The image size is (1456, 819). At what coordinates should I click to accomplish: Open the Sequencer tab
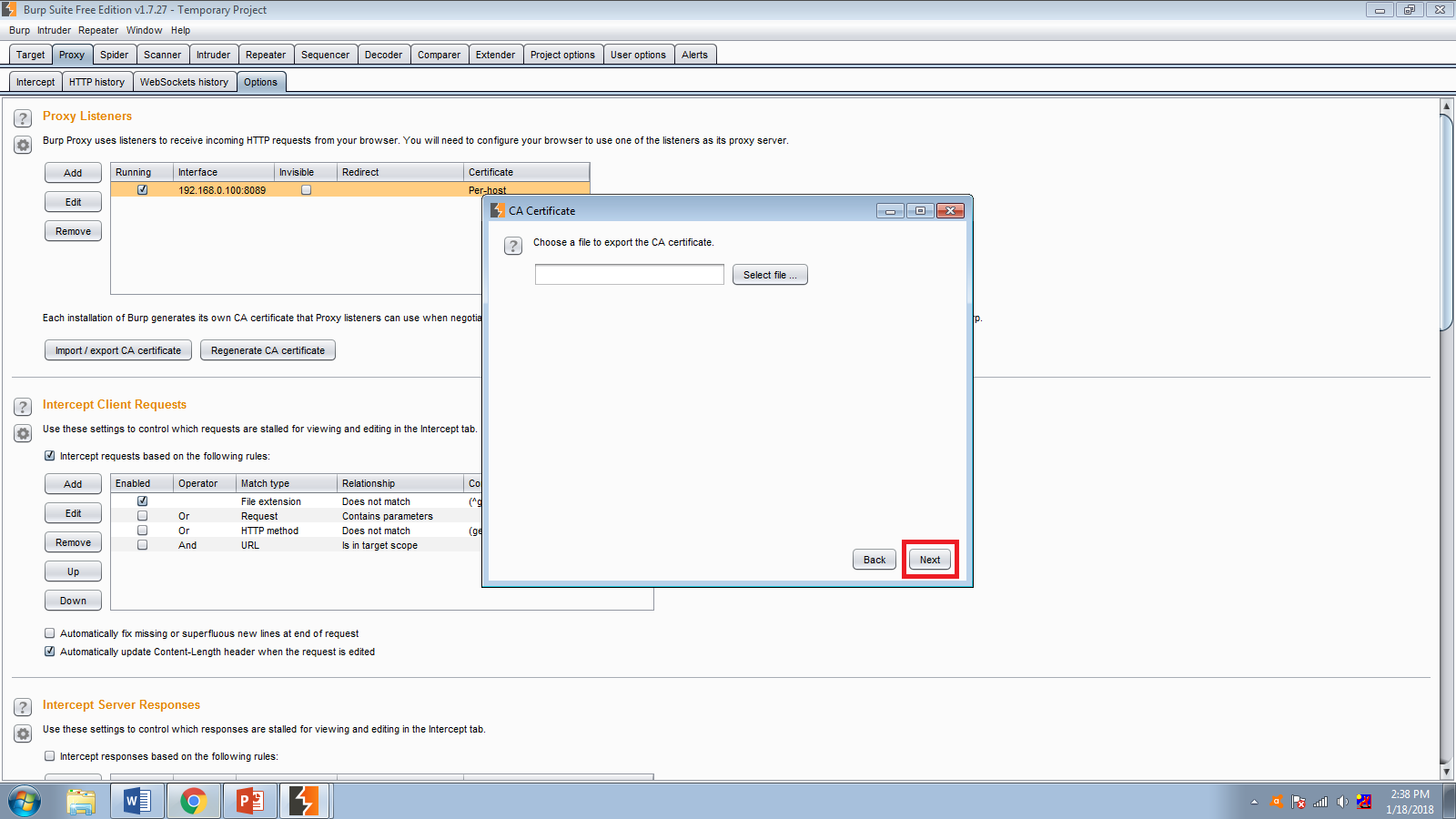325,55
